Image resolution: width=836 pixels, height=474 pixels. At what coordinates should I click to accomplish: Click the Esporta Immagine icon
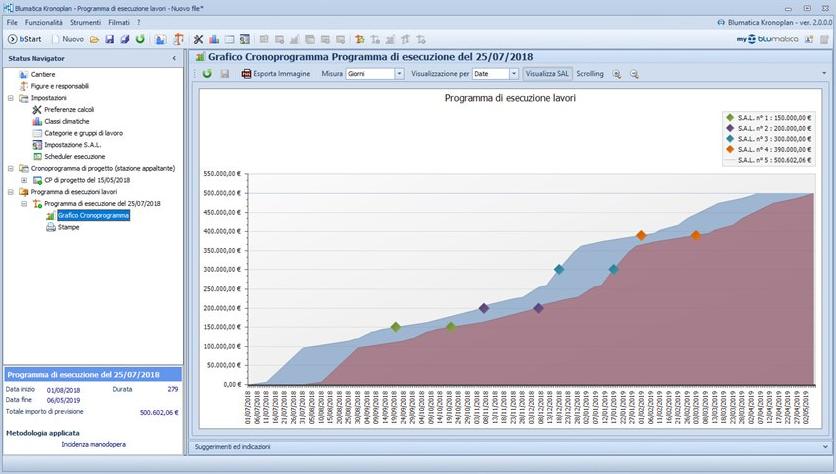tap(247, 74)
